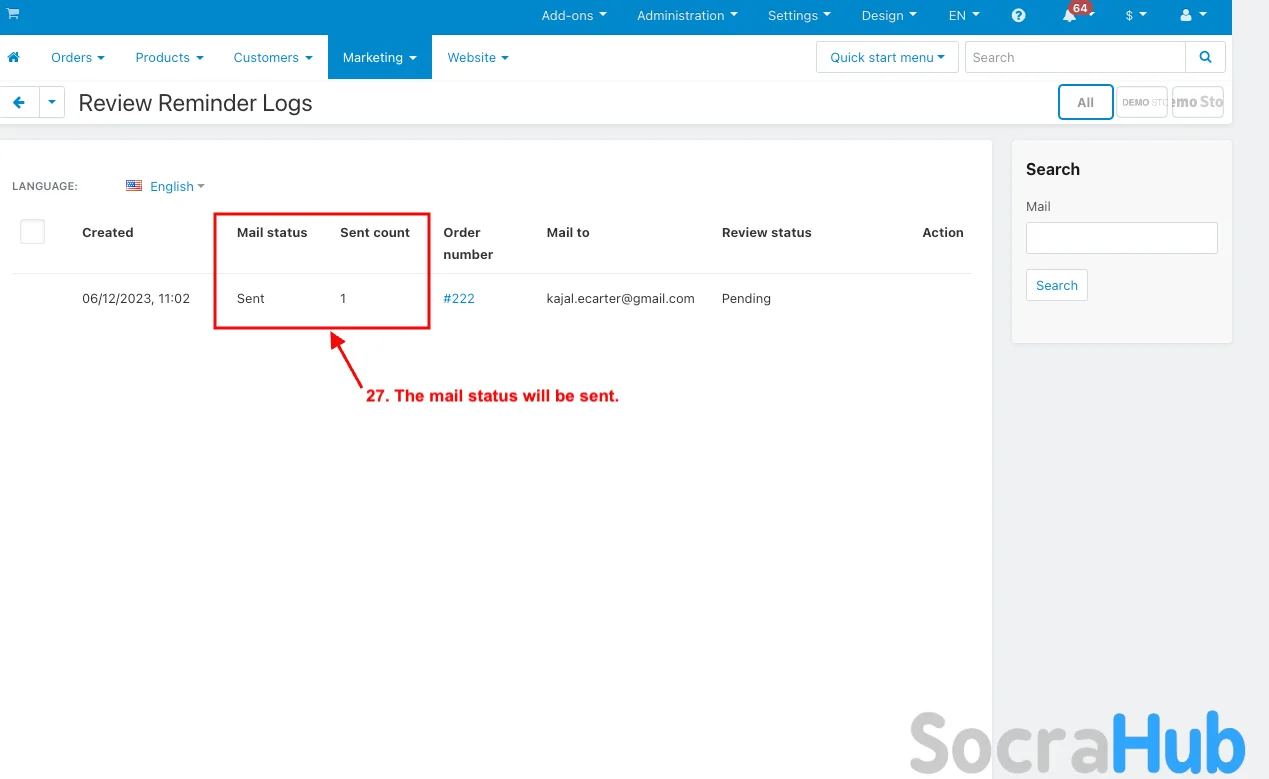Click the US flag language icon
Image resolution: width=1269 pixels, height=779 pixels.
point(134,186)
